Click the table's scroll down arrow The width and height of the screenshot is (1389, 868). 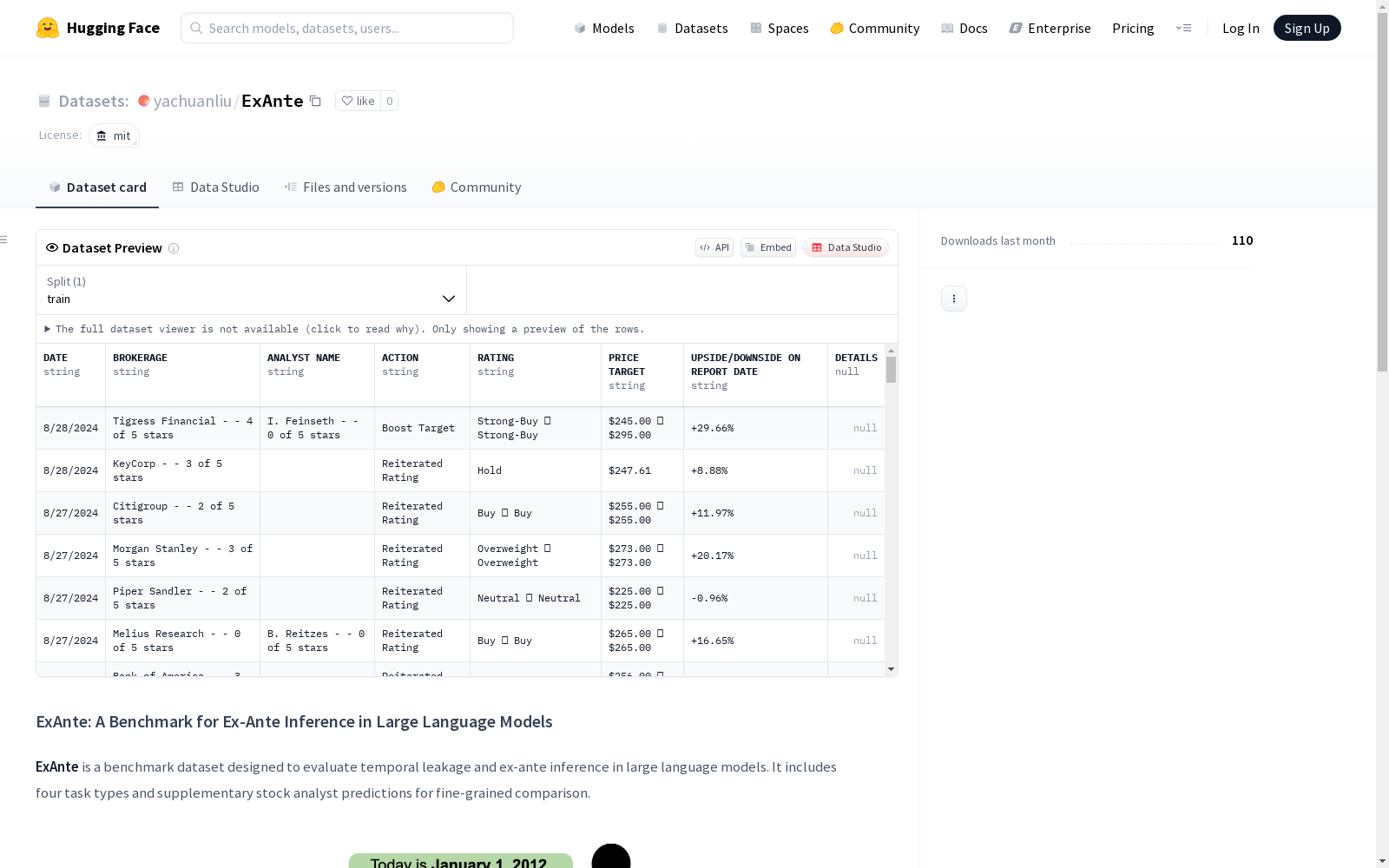pos(891,669)
